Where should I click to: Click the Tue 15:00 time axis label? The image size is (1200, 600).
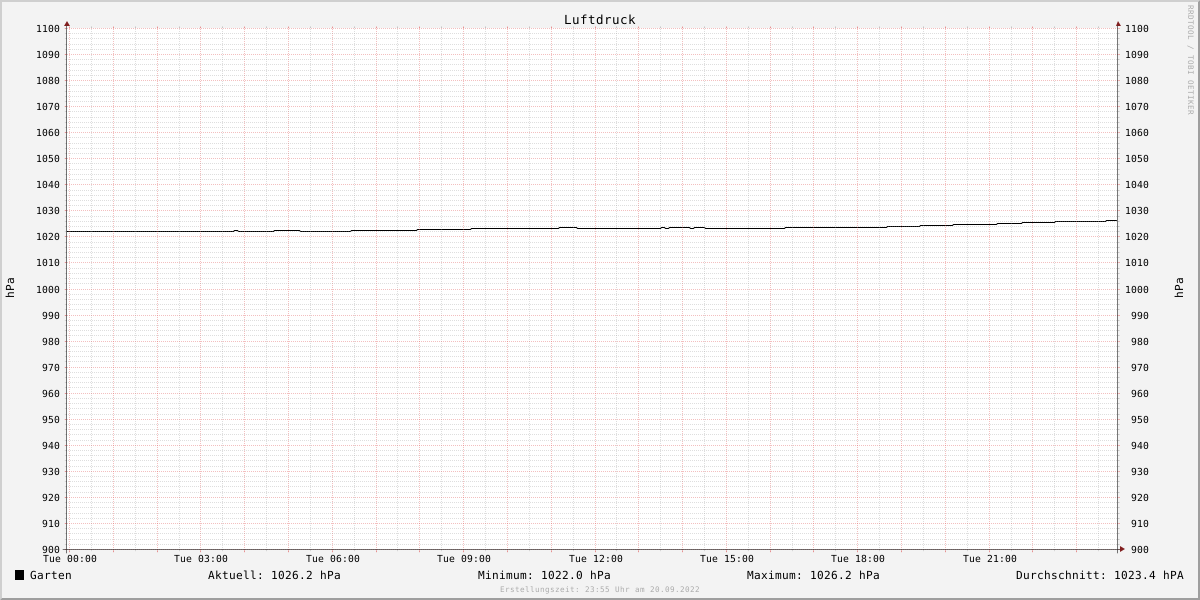[727, 559]
